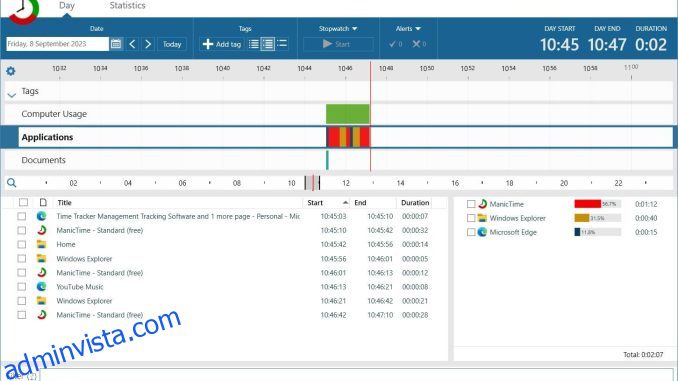Check the Windows Explorer summary checkbox
Viewport: 678px width, 381px height.
click(471, 218)
